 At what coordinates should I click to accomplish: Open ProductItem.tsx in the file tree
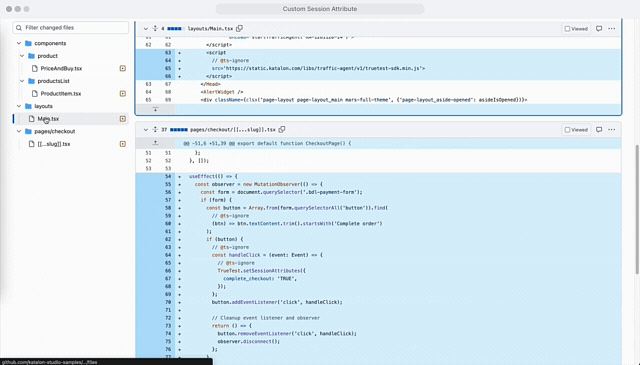click(61, 93)
